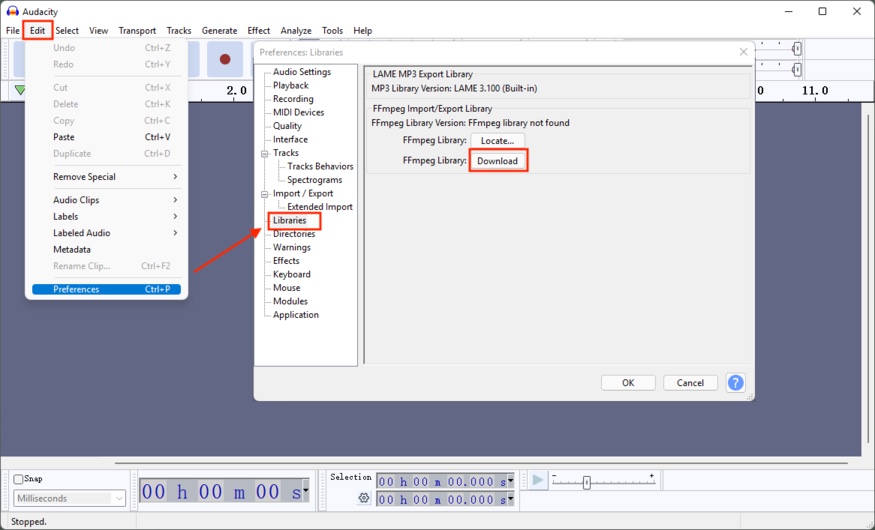
Task: Click the top-right meter slider handle
Action: 797,49
